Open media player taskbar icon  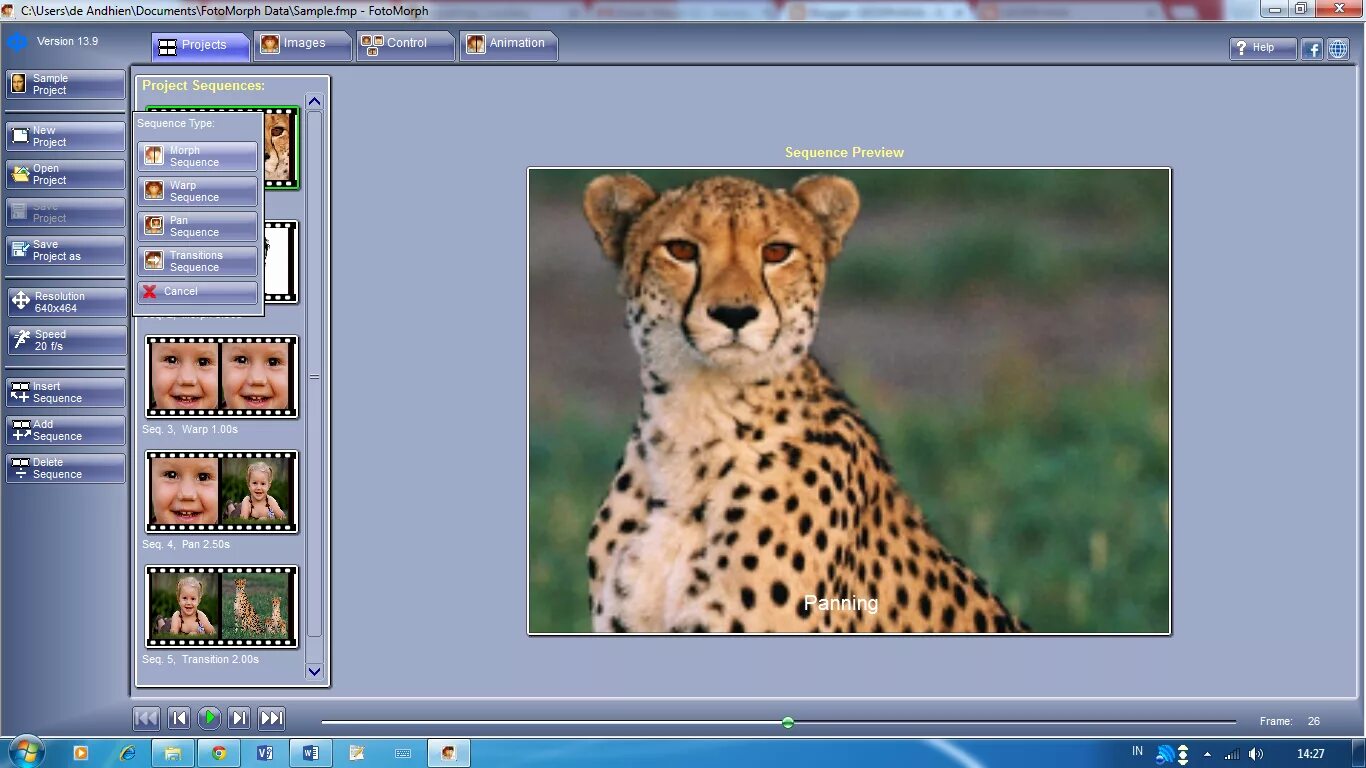coord(81,753)
